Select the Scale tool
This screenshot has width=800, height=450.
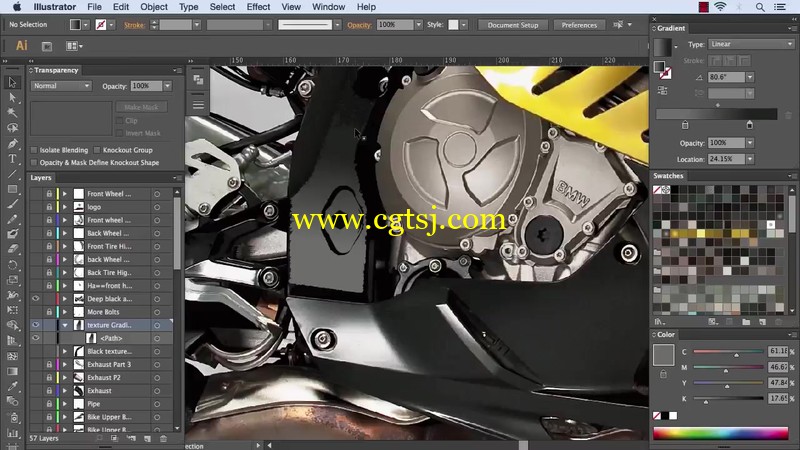(12, 280)
